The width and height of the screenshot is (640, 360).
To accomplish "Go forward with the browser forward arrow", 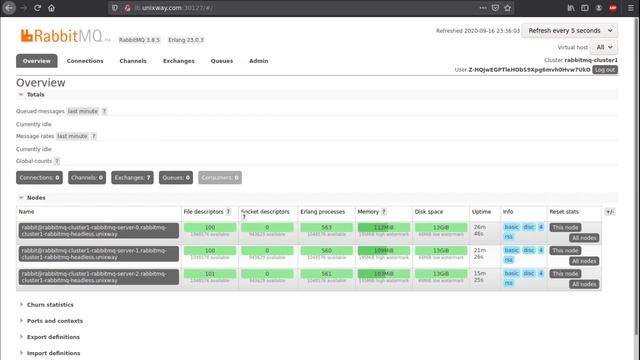I will tap(24, 8).
